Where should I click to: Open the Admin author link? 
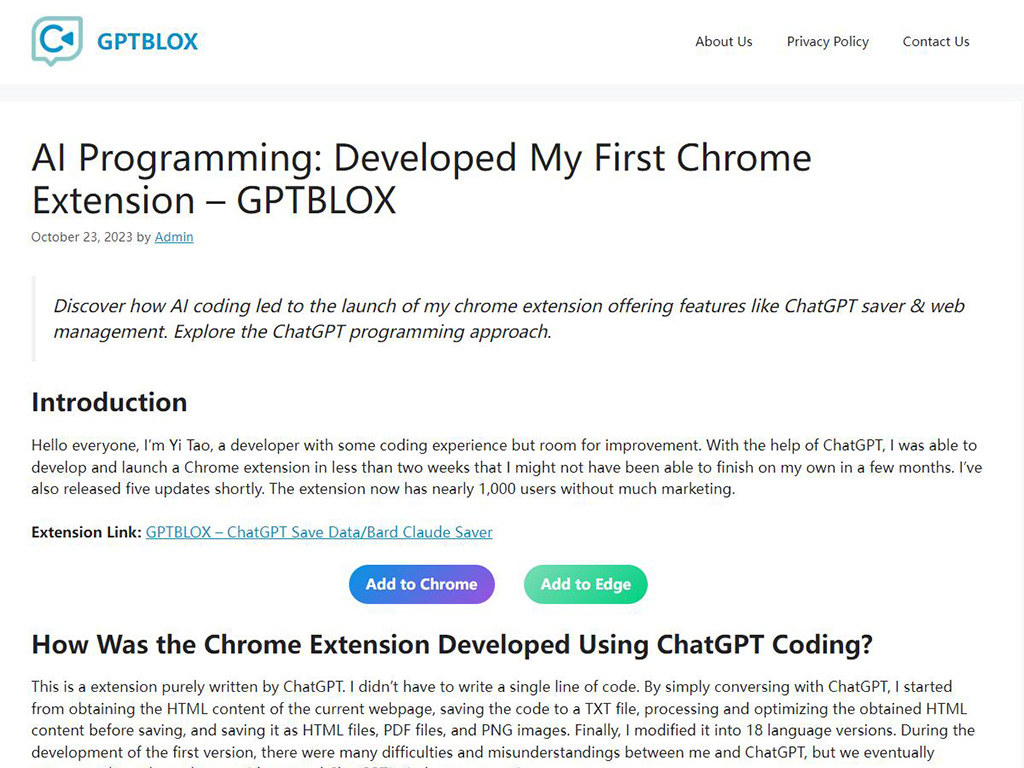174,237
